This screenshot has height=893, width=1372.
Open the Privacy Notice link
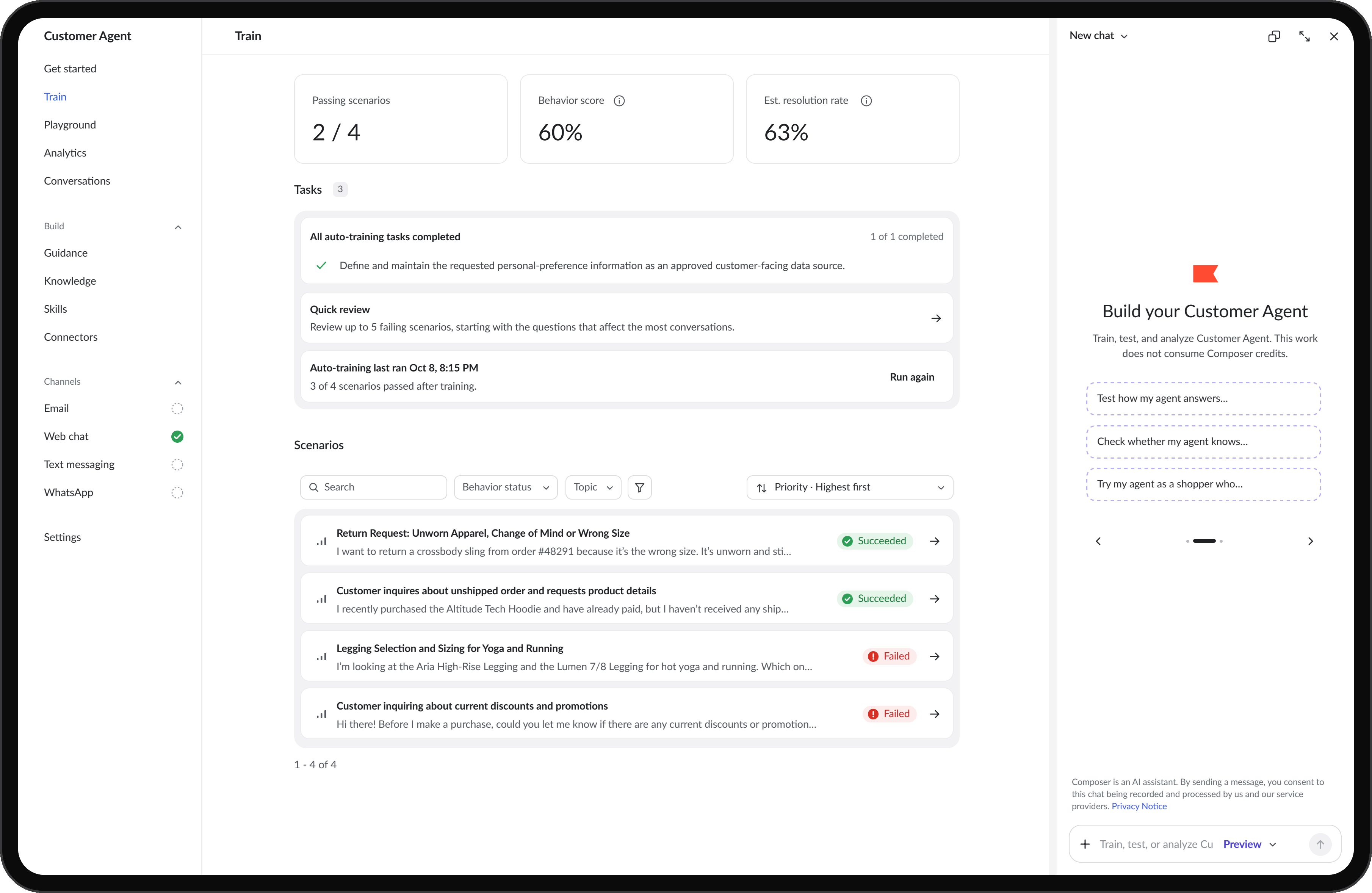(1139, 806)
